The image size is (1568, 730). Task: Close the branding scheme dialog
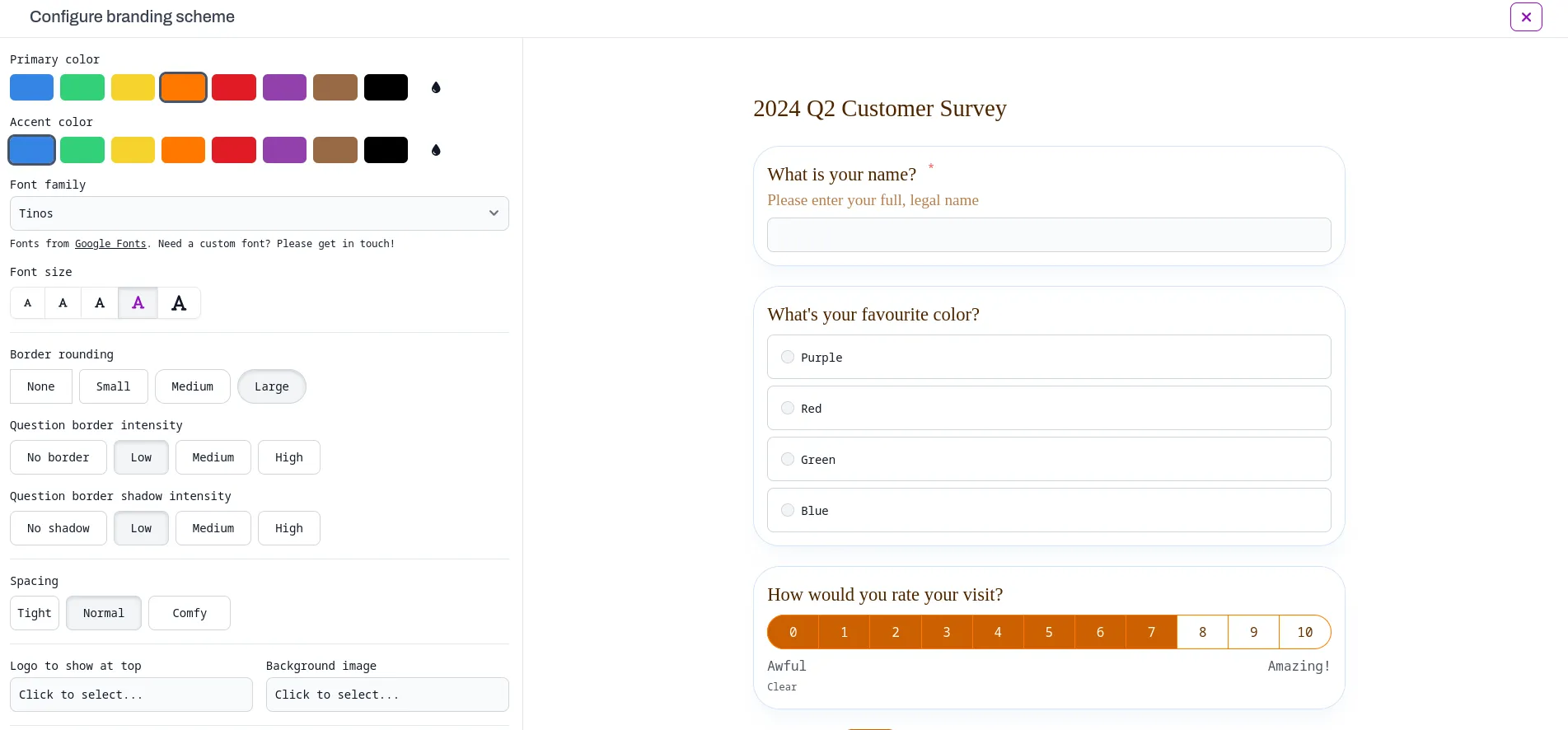pyautogui.click(x=1525, y=16)
